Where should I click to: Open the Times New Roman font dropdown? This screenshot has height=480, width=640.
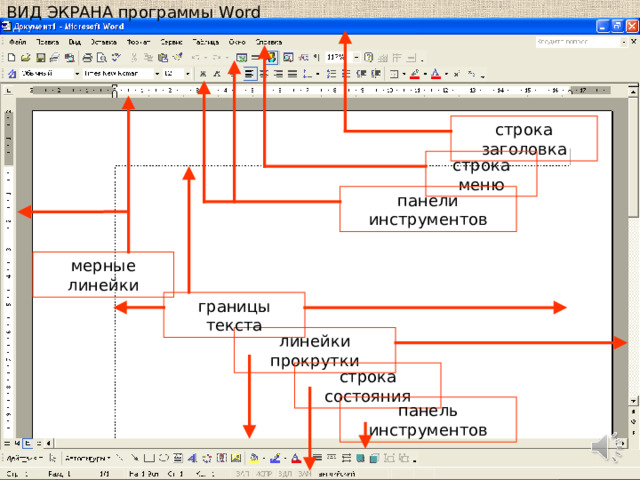[x=157, y=74]
